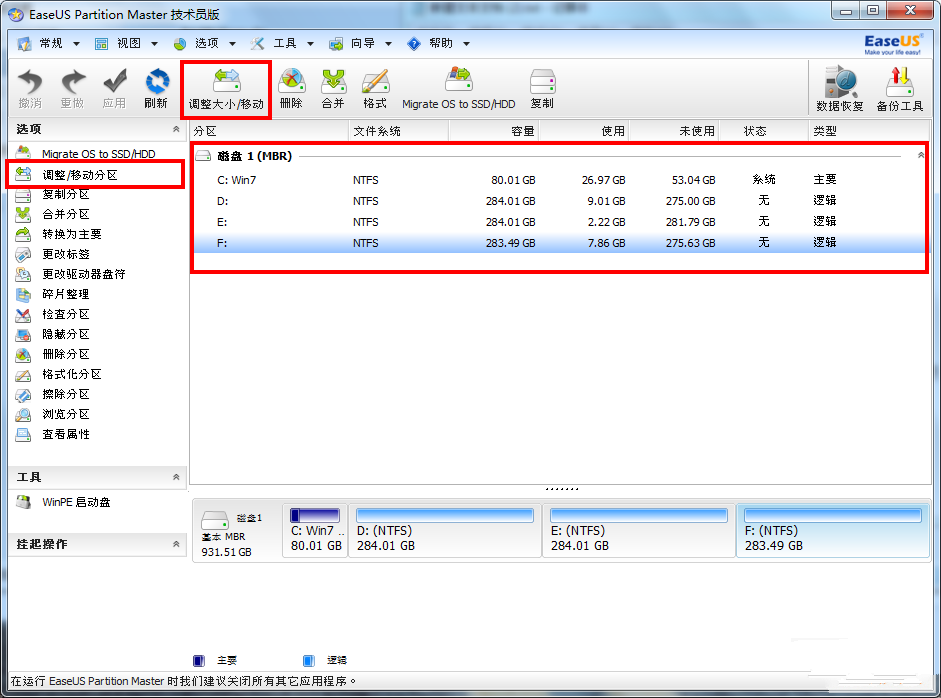Select C: Win7 partition row
The image size is (941, 698).
[x=559, y=179]
